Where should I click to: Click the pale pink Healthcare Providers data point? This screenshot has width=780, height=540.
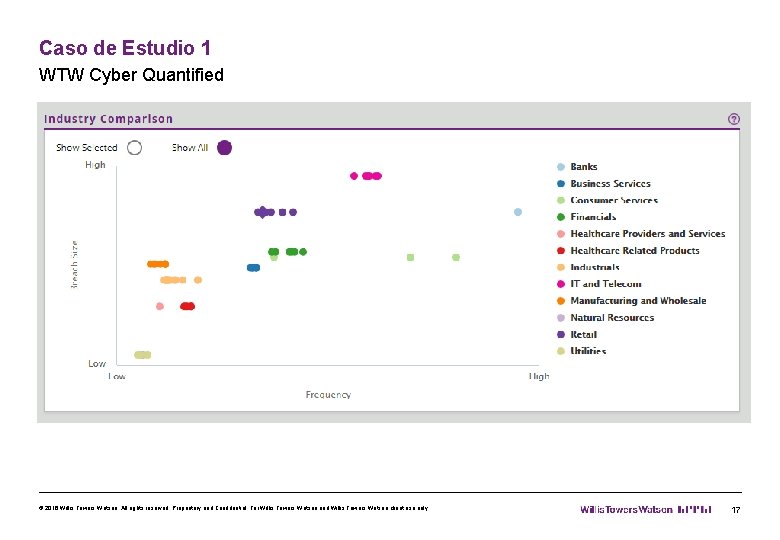point(160,306)
